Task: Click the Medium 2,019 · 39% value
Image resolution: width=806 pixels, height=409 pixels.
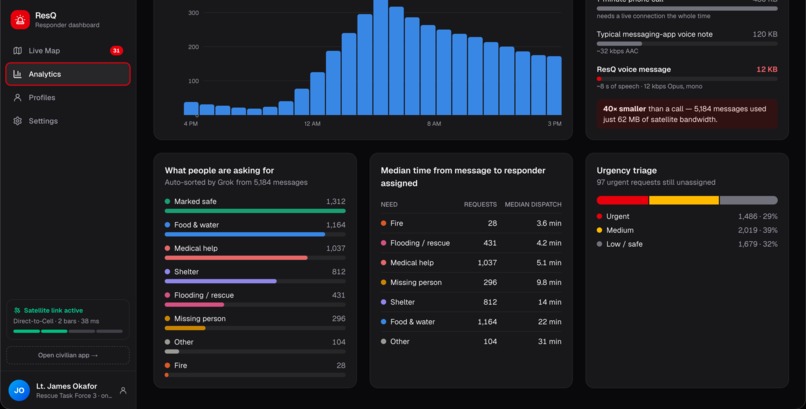Action: (x=758, y=230)
